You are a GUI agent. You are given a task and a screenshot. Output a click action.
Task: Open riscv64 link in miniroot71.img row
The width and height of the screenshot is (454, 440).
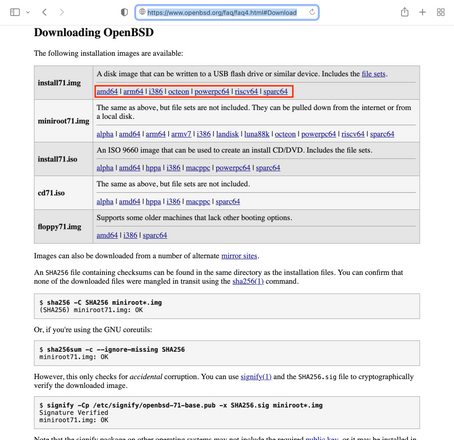tap(353, 134)
